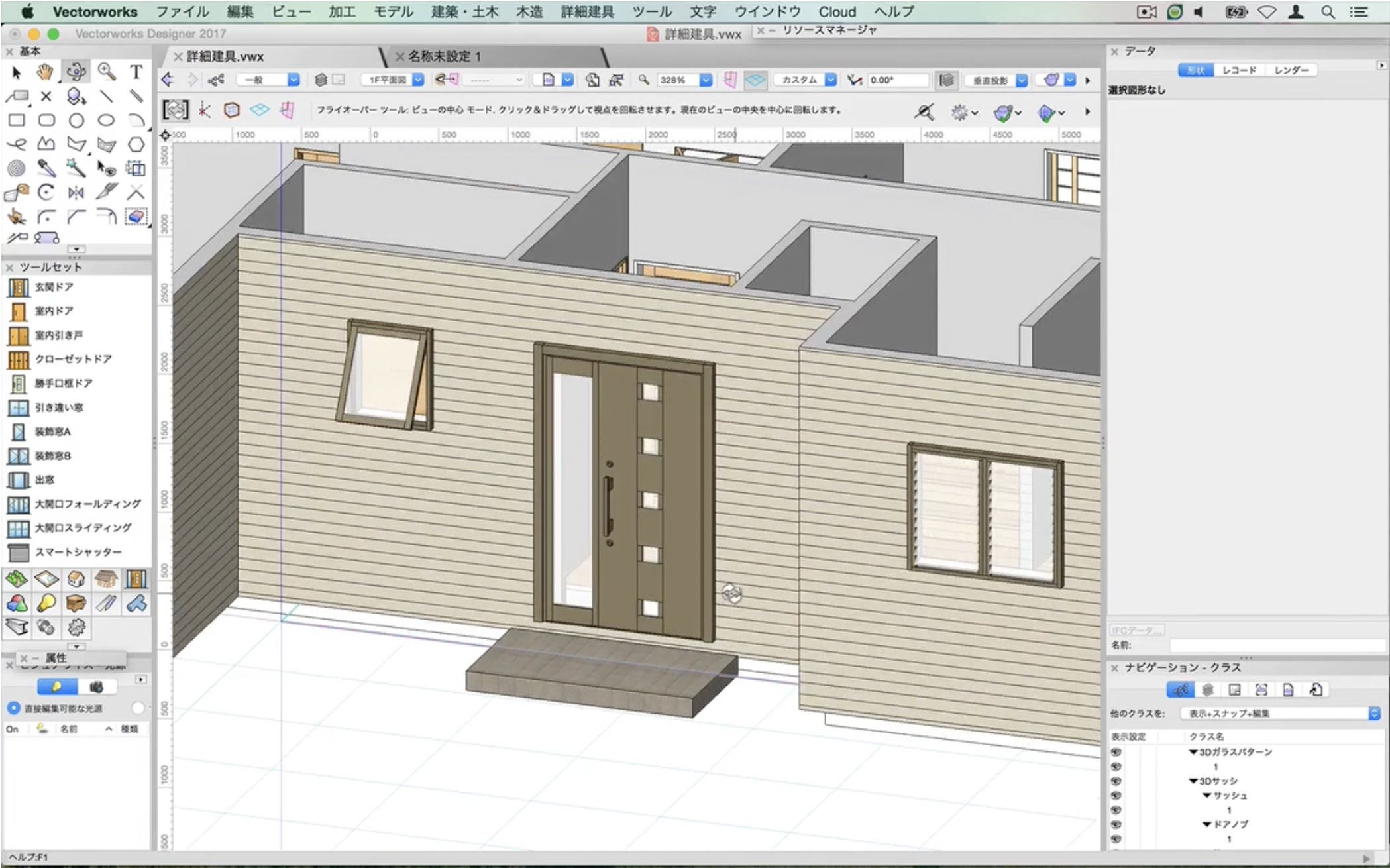The height and width of the screenshot is (868, 1390).
Task: Open the 1F平面図 layer dropdown
Action: click(393, 80)
